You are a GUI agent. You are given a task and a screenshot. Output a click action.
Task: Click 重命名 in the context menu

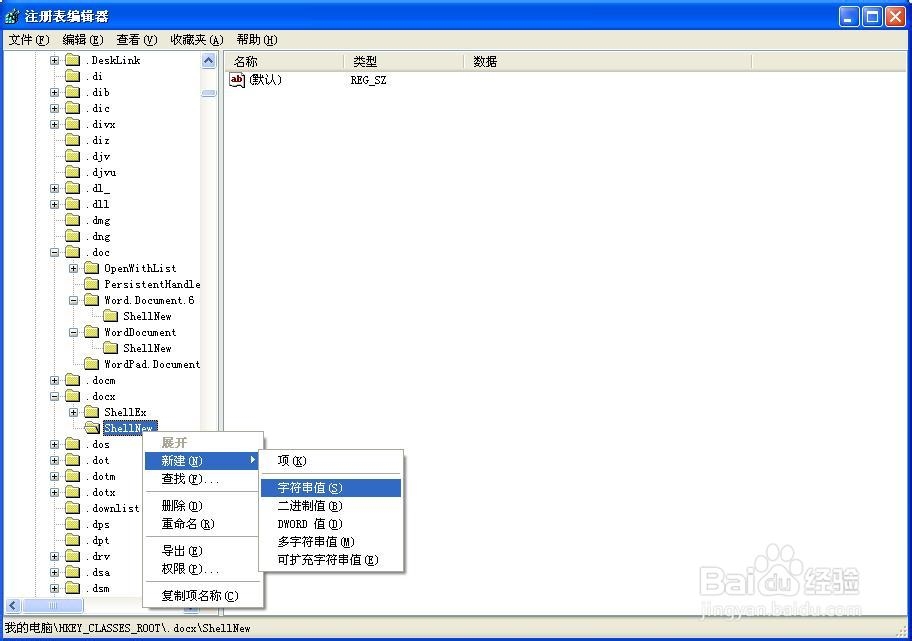[x=188, y=523]
